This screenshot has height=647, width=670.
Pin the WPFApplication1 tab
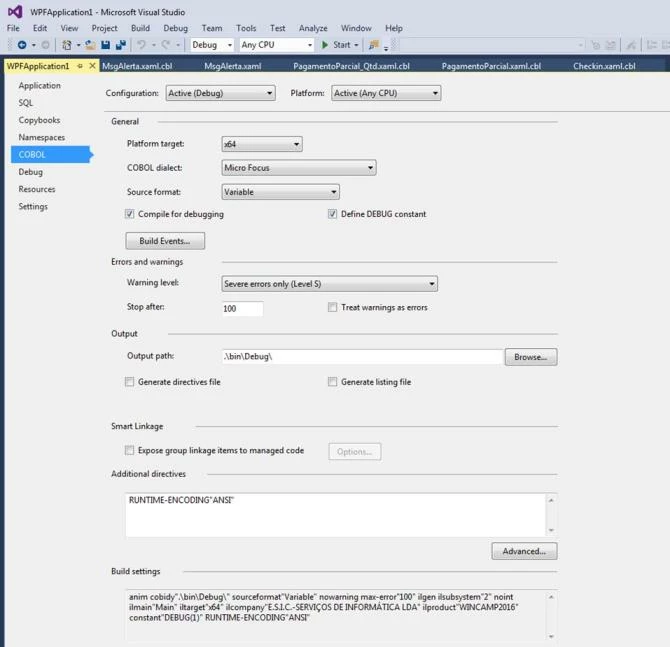pyautogui.click(x=80, y=66)
